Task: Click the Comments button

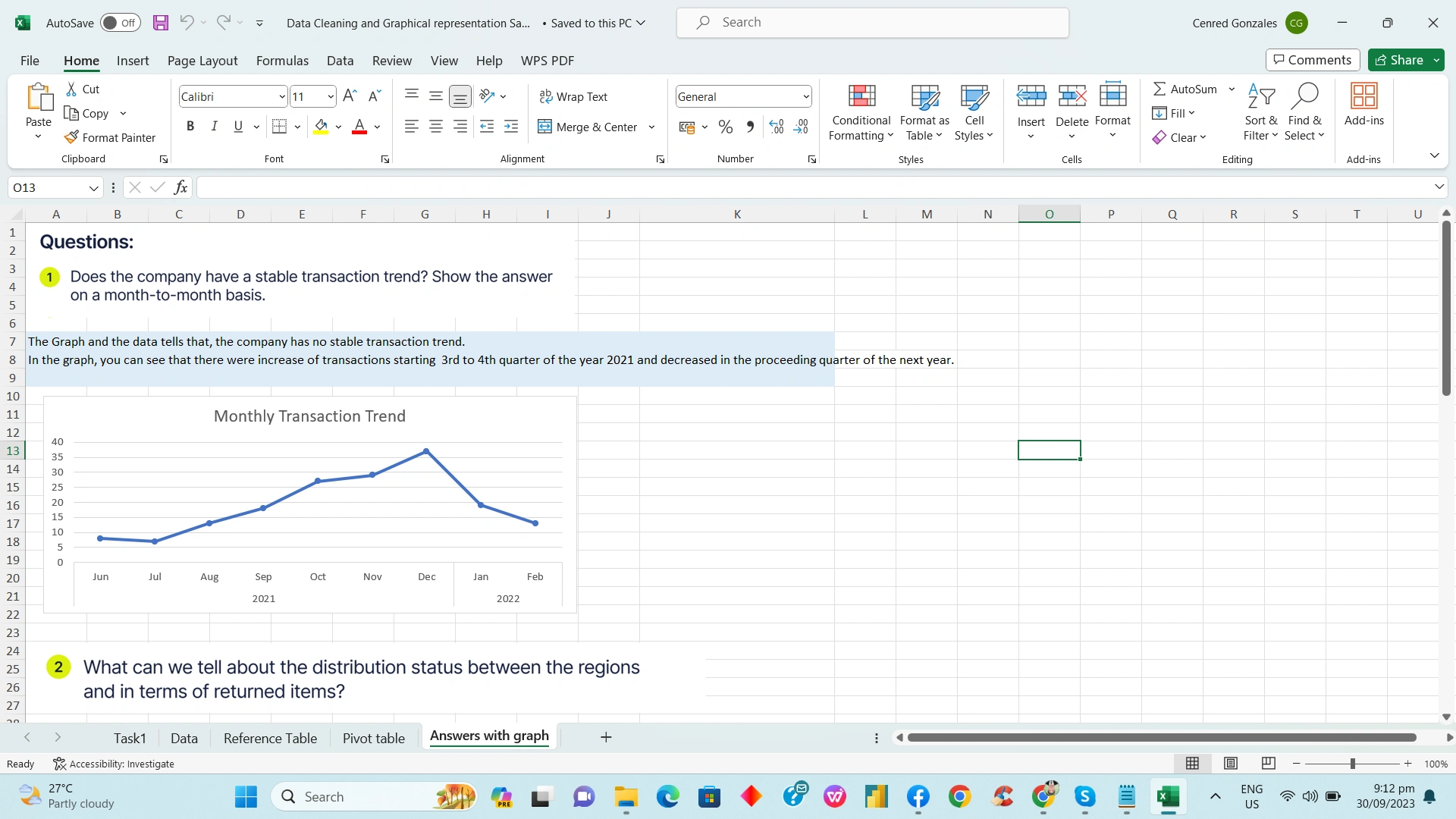Action: (1312, 59)
